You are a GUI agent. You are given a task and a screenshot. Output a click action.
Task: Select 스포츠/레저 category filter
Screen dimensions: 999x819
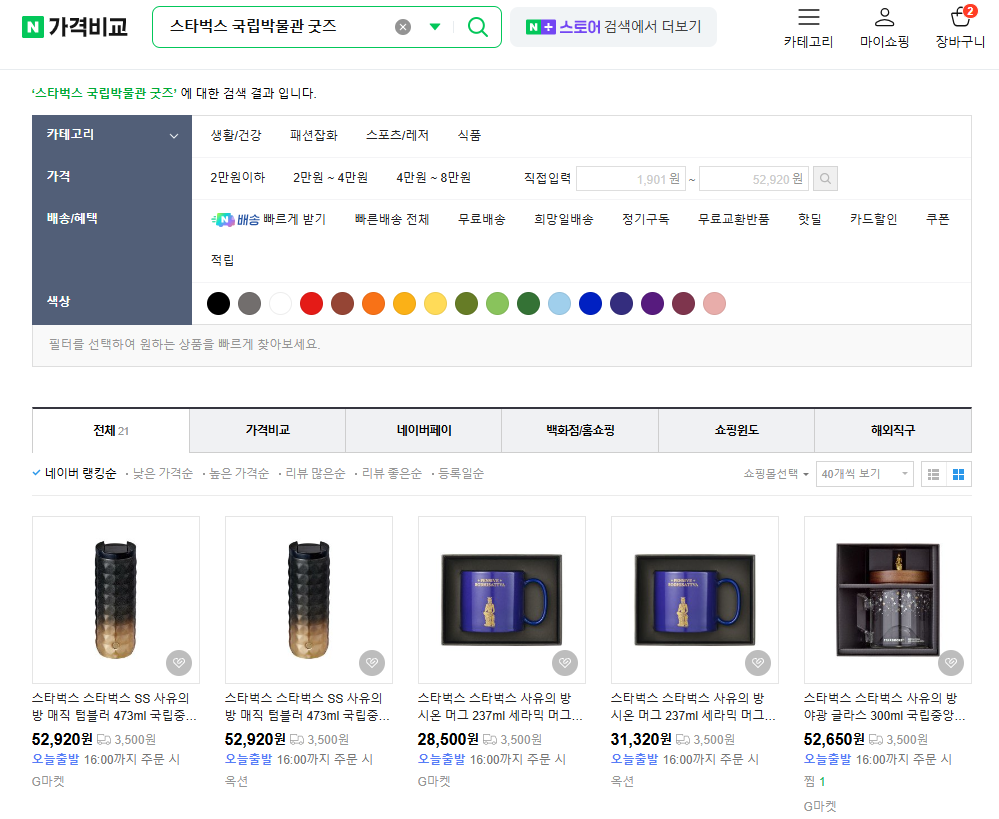[x=397, y=135]
